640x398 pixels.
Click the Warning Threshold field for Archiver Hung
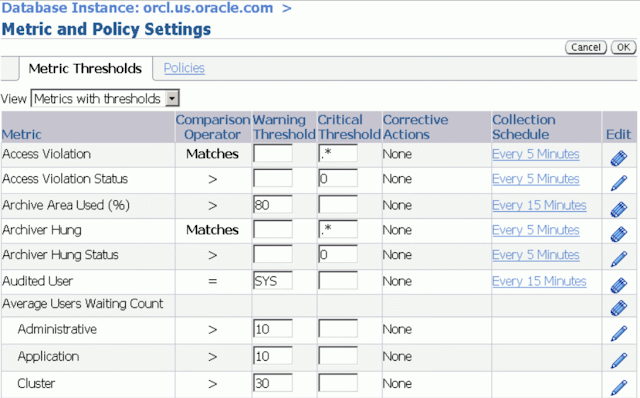coord(273,229)
